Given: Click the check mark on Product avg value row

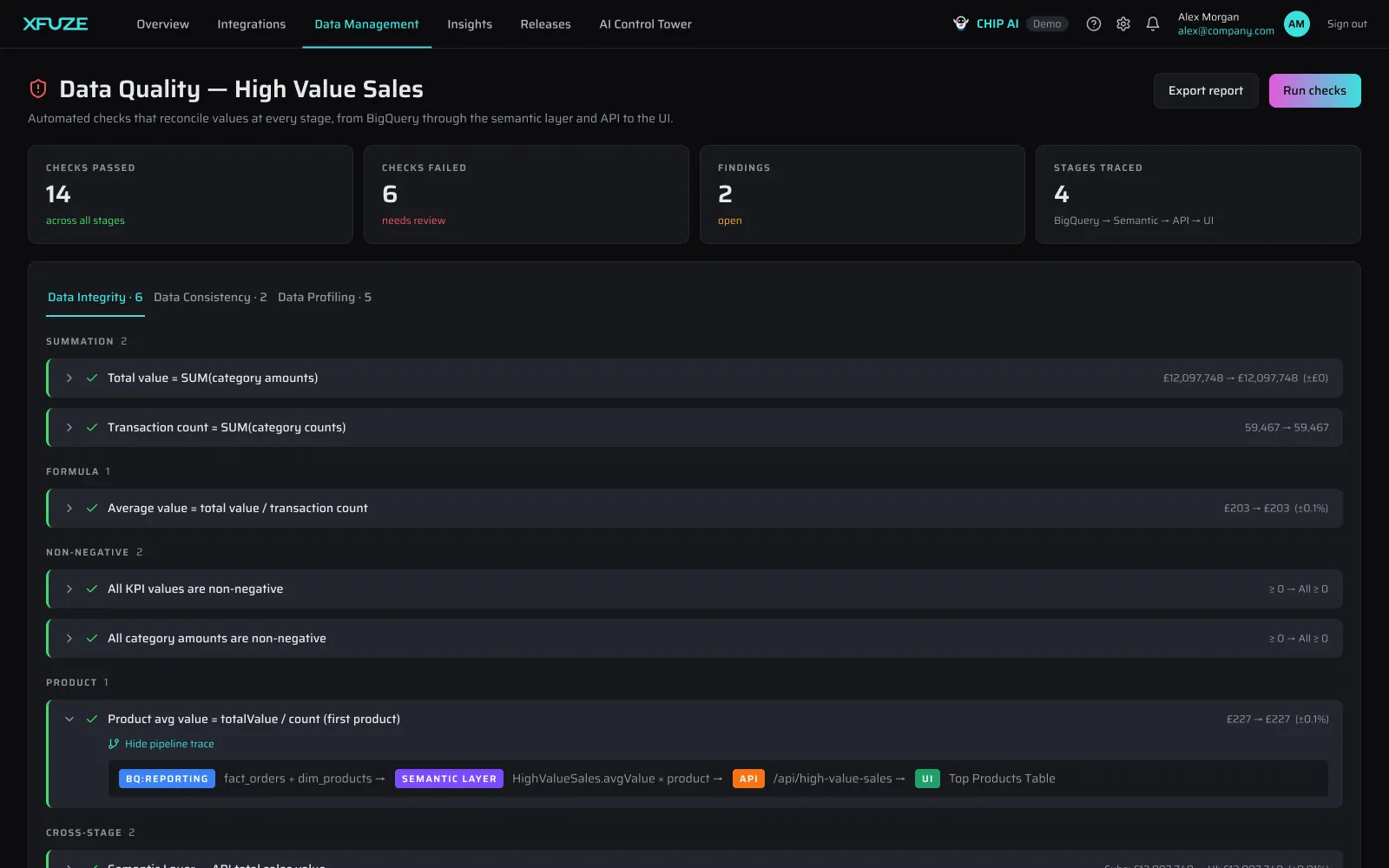Looking at the screenshot, I should [x=92, y=719].
